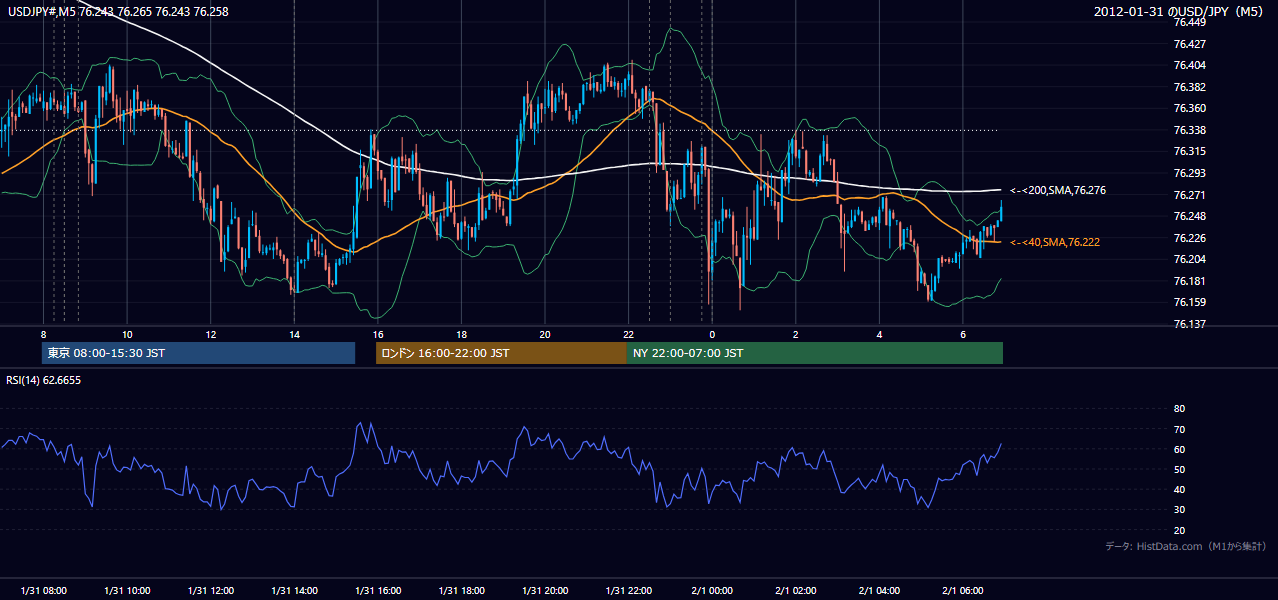Image resolution: width=1278 pixels, height=600 pixels.
Task: Click the 1/31 22:00 date label
Action: (628, 591)
